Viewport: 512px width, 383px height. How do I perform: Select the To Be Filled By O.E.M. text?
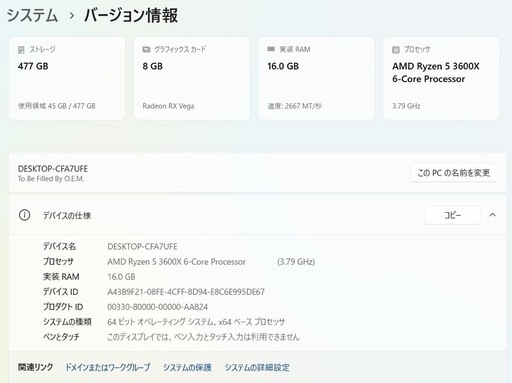pyautogui.click(x=51, y=179)
